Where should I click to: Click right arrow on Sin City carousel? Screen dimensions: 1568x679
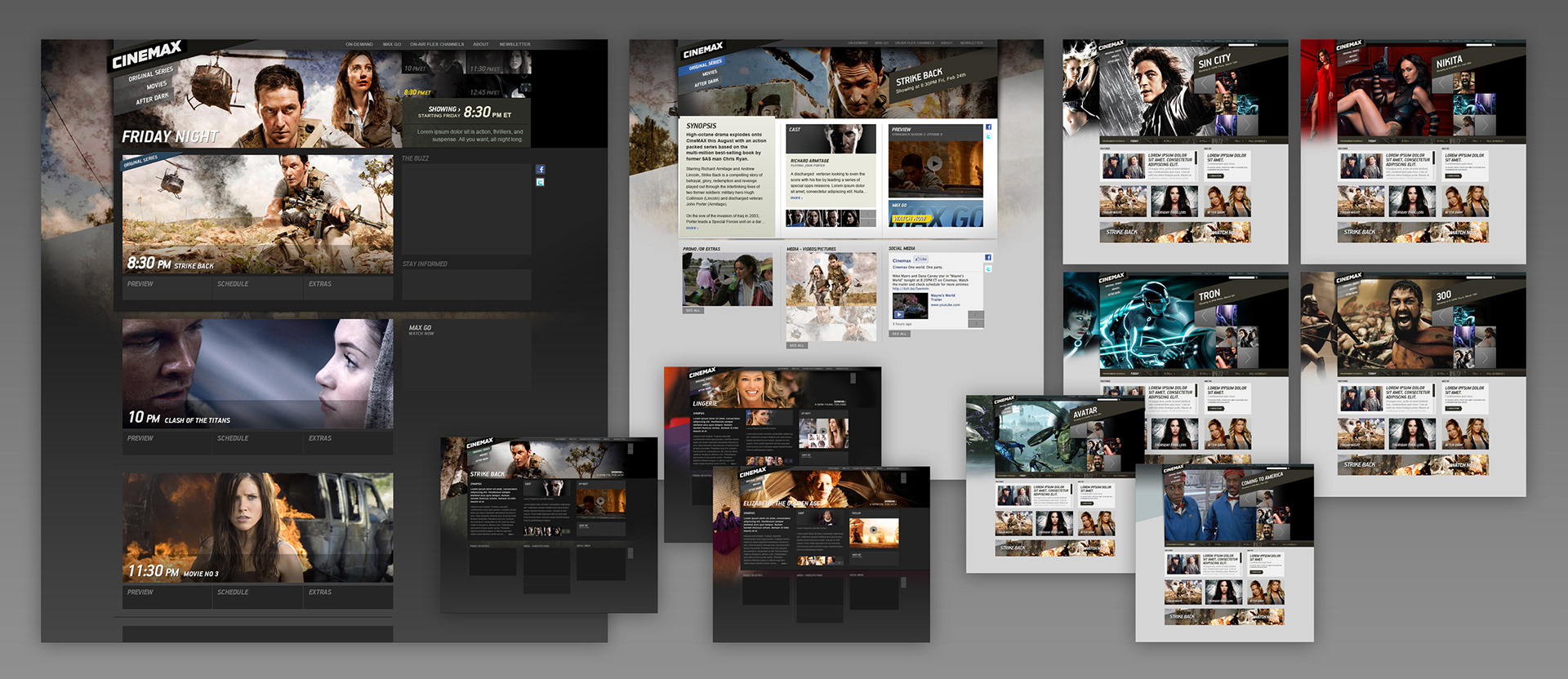(x=1247, y=125)
